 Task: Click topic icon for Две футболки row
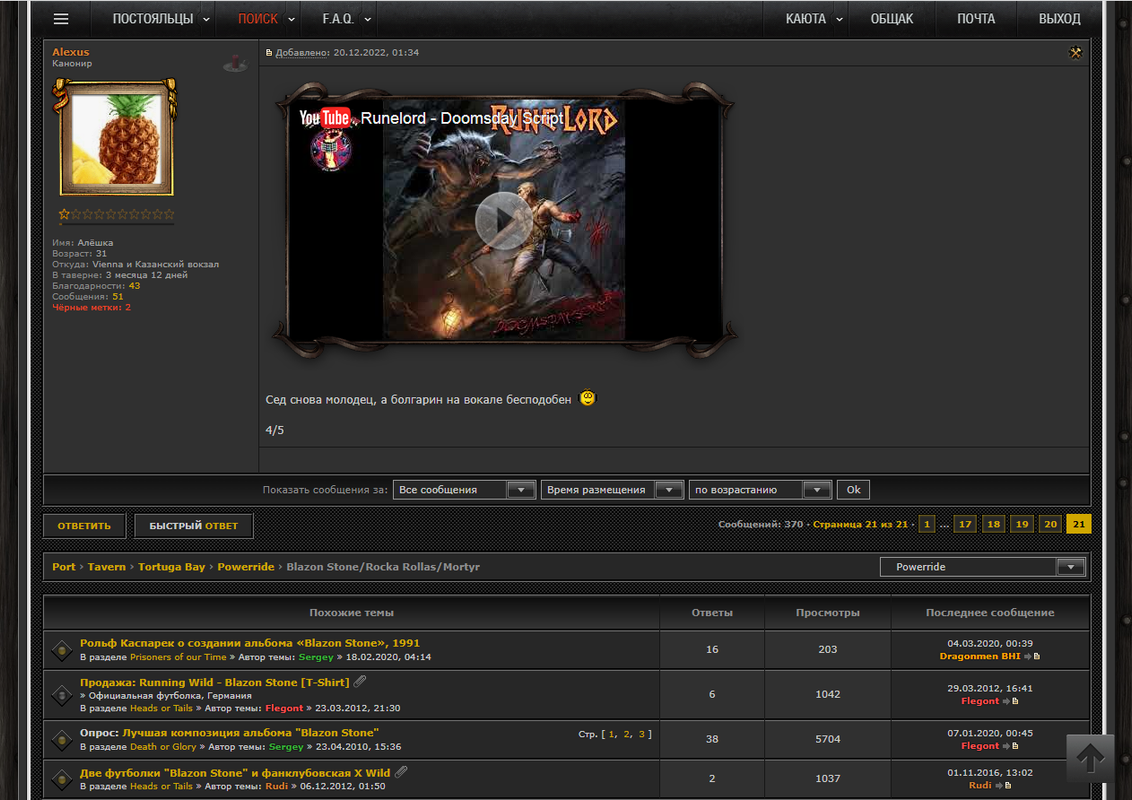click(x=62, y=778)
